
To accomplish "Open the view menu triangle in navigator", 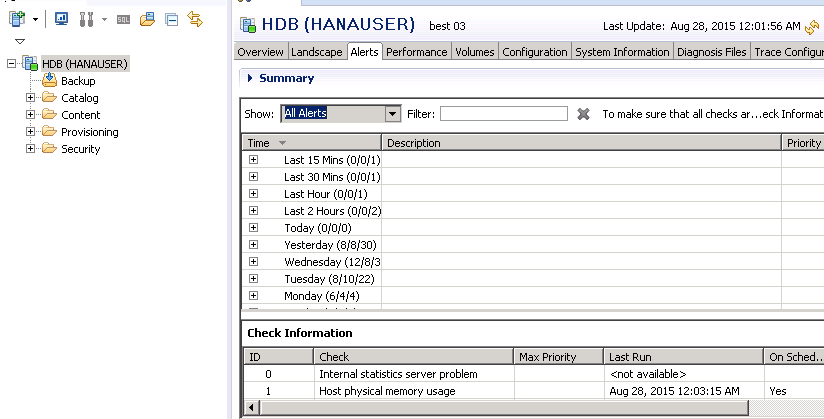I will [19, 41].
